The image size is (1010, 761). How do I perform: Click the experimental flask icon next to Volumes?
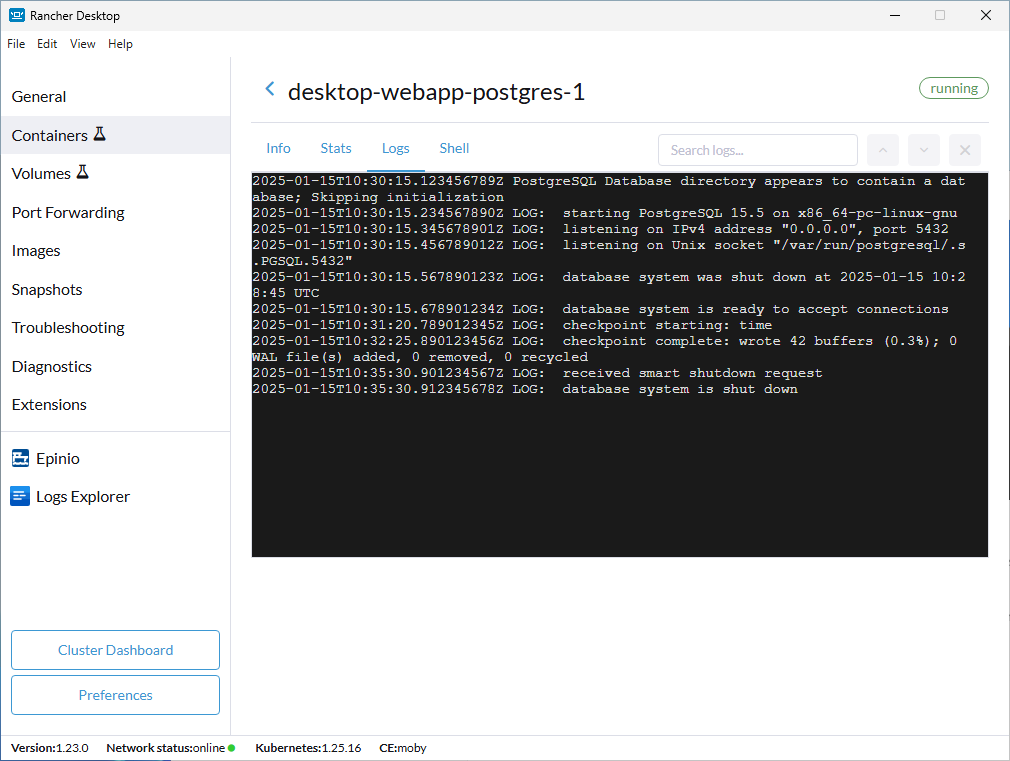coord(82,172)
